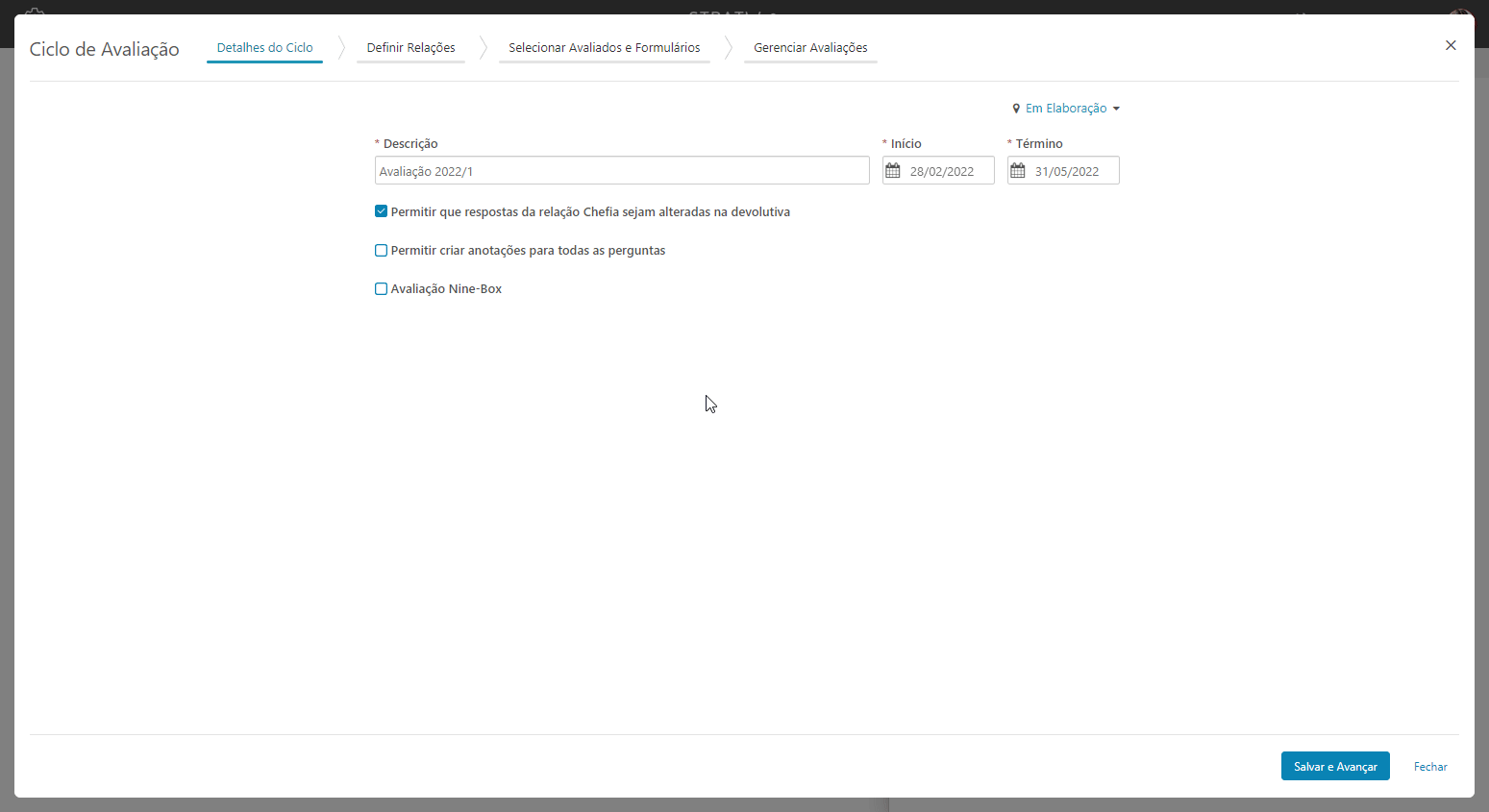Screen dimensions: 1489x812
Task: Uncheck Permitir que respostas da relação Chefia
Action: click(381, 211)
